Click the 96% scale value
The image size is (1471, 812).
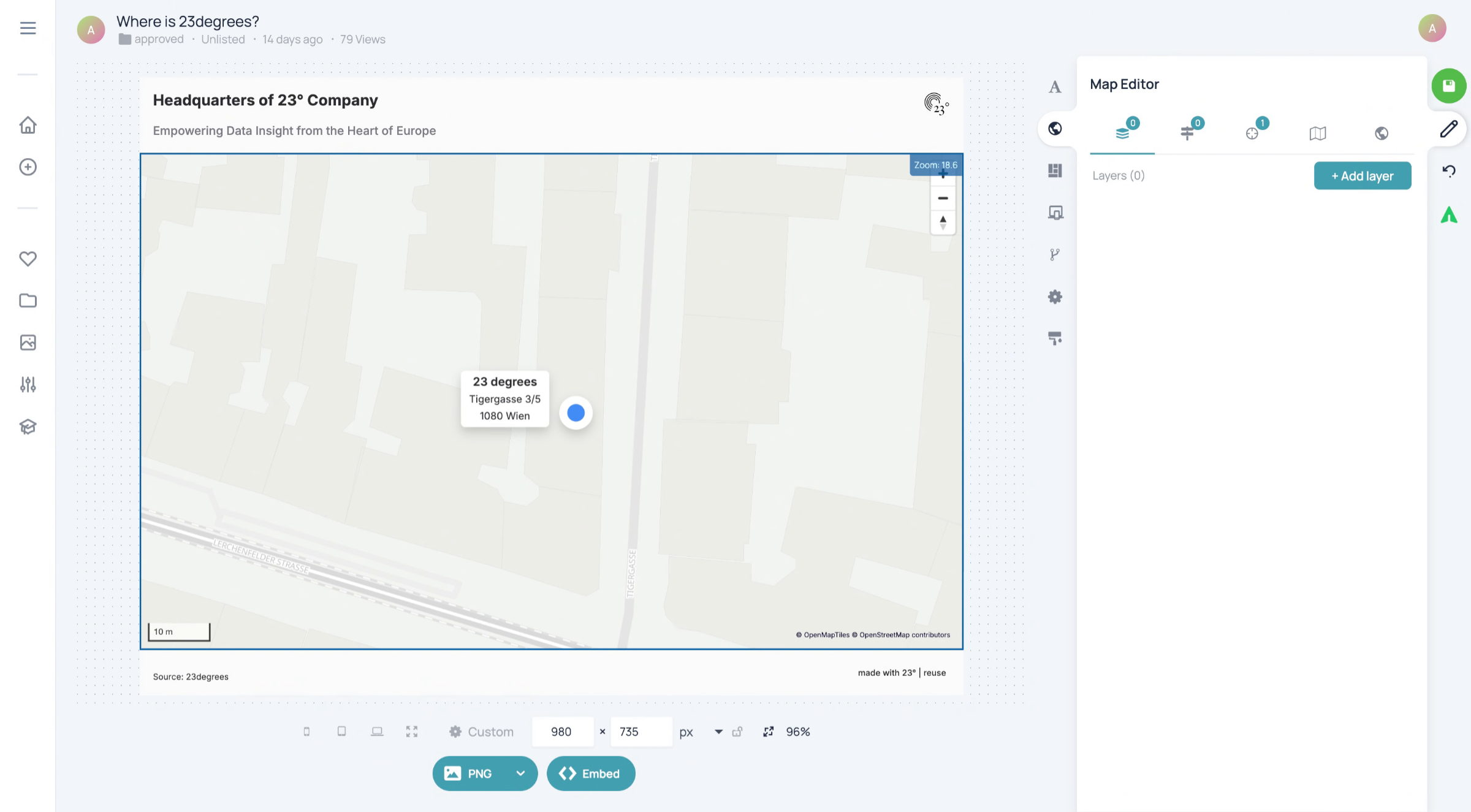click(x=798, y=732)
